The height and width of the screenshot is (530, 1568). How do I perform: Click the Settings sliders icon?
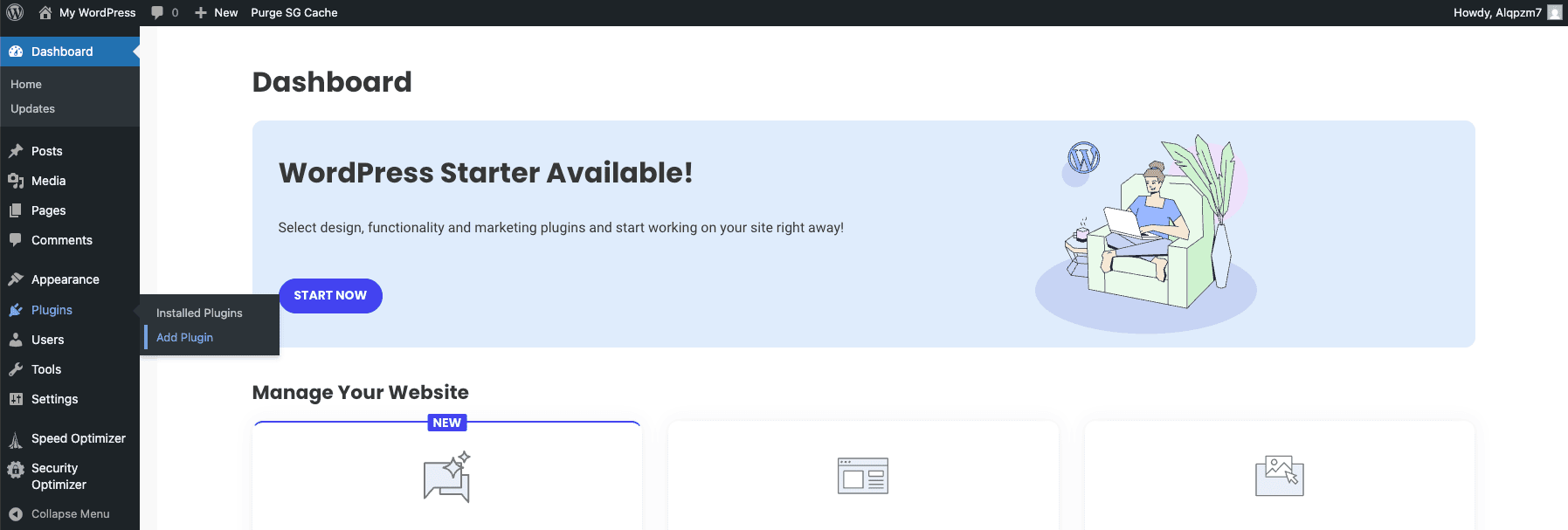click(16, 399)
